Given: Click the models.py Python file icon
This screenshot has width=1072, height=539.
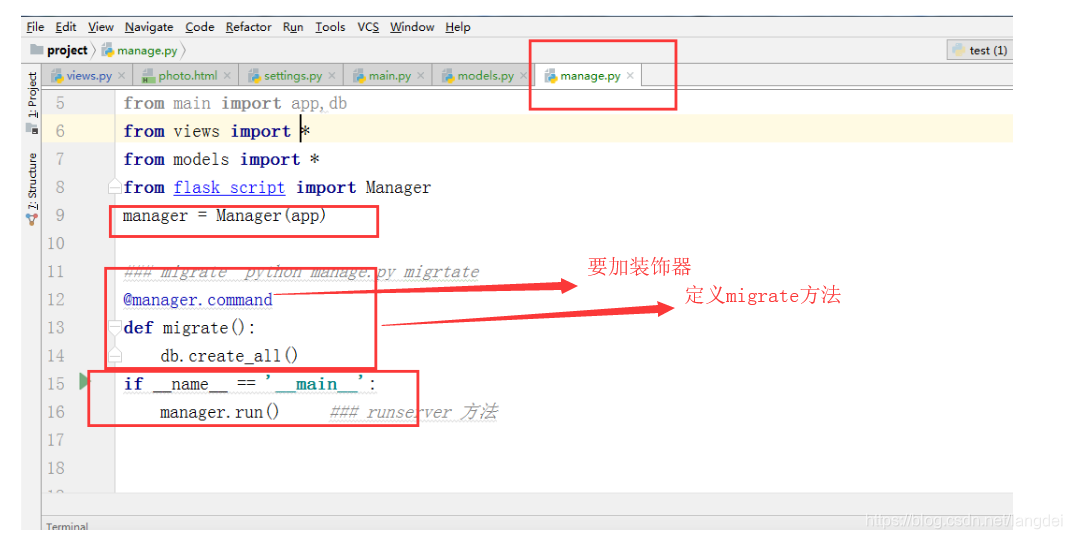Looking at the screenshot, I should (x=448, y=76).
